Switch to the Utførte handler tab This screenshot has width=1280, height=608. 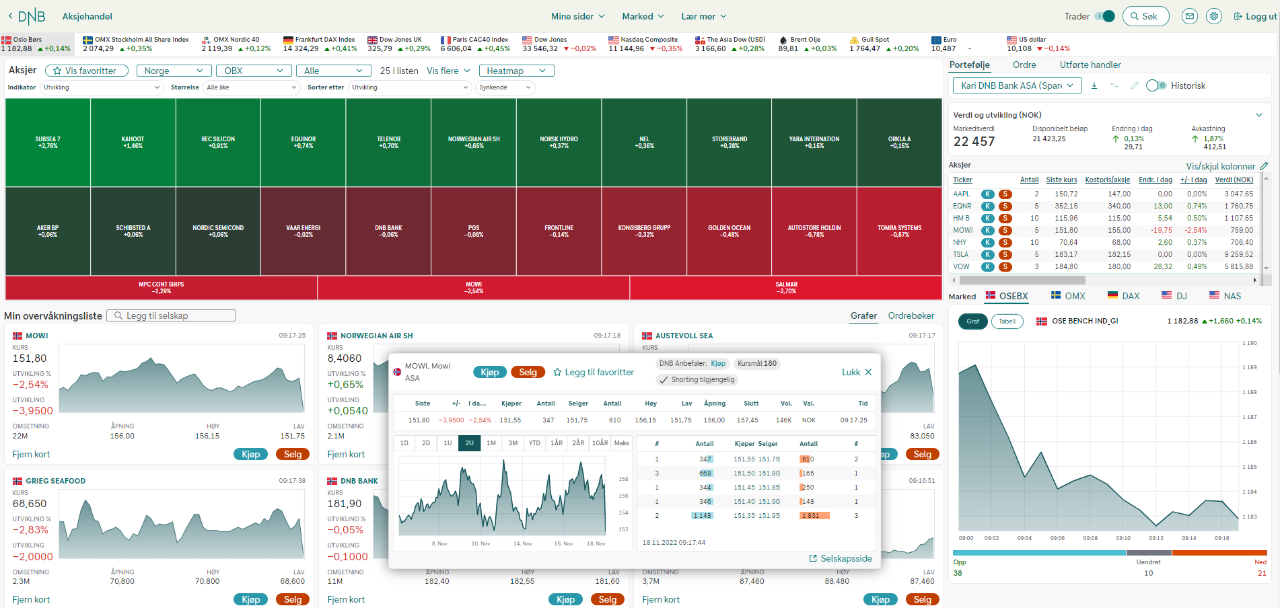(1090, 65)
